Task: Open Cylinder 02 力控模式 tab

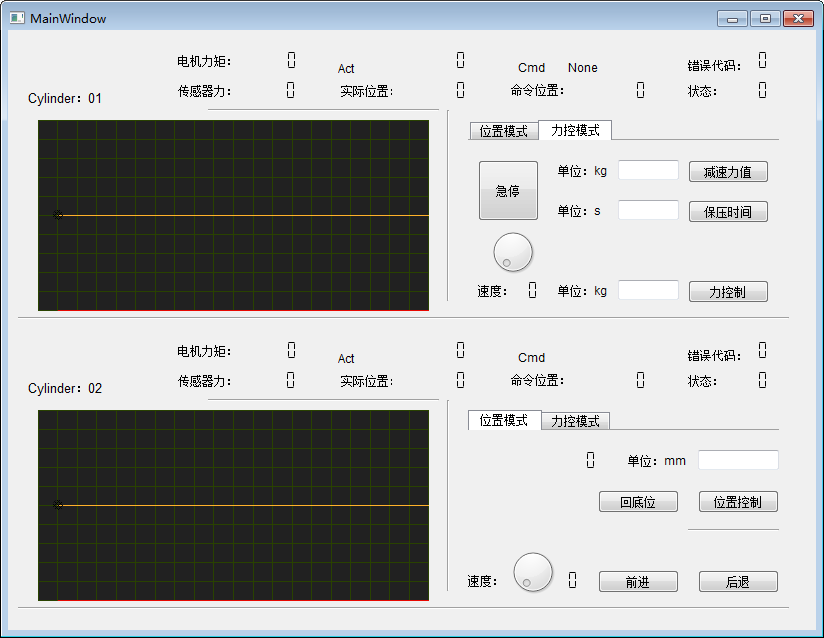Action: [575, 421]
